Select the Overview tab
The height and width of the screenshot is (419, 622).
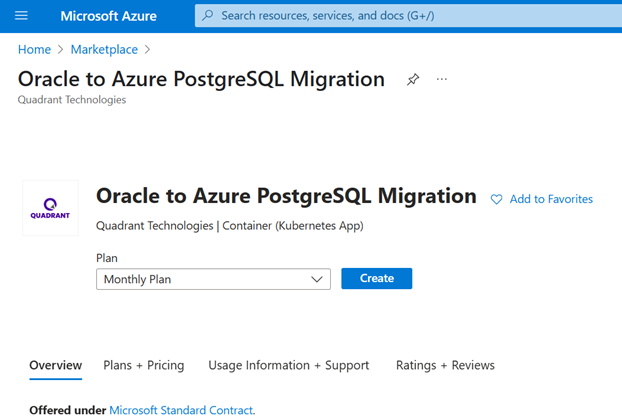tap(56, 366)
